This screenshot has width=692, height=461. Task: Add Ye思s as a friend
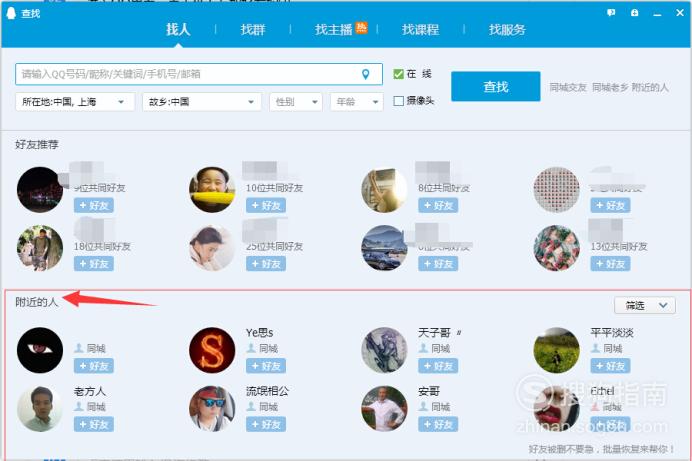coord(266,366)
